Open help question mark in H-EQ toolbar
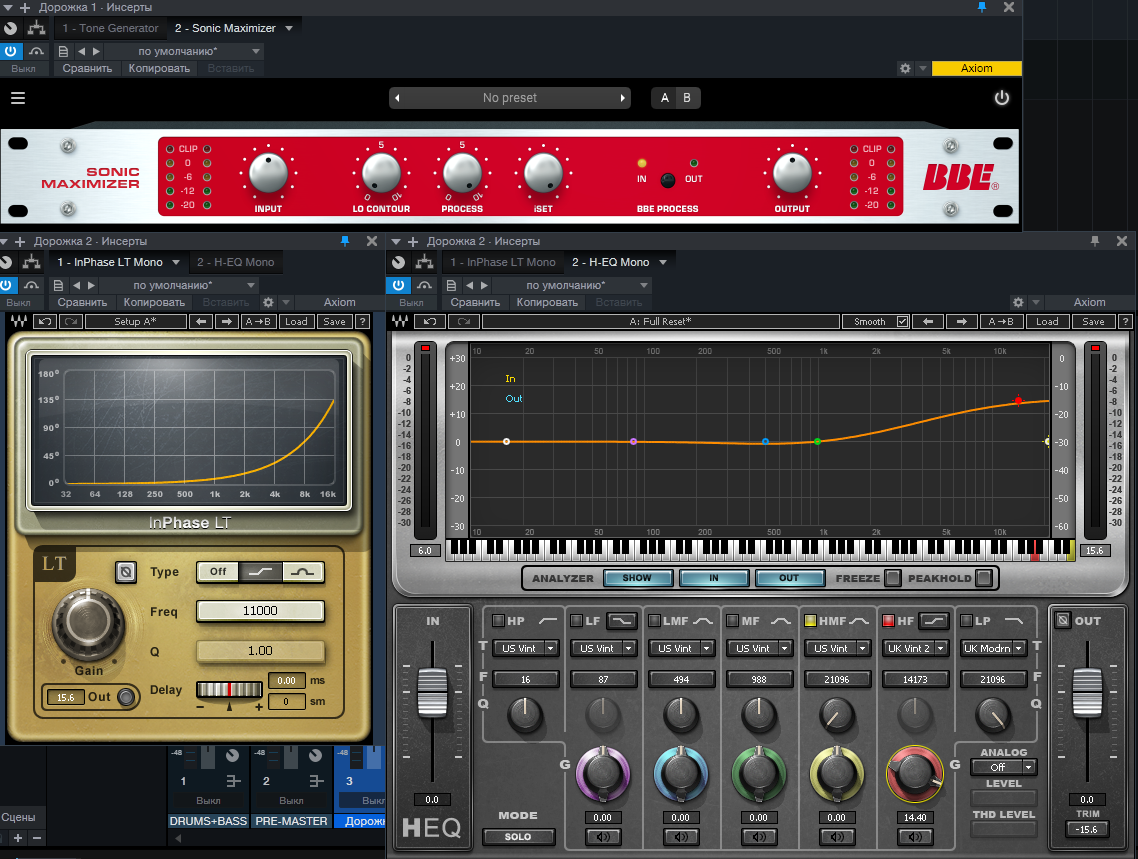Screen dimensions: 1138x859 [x=1125, y=321]
